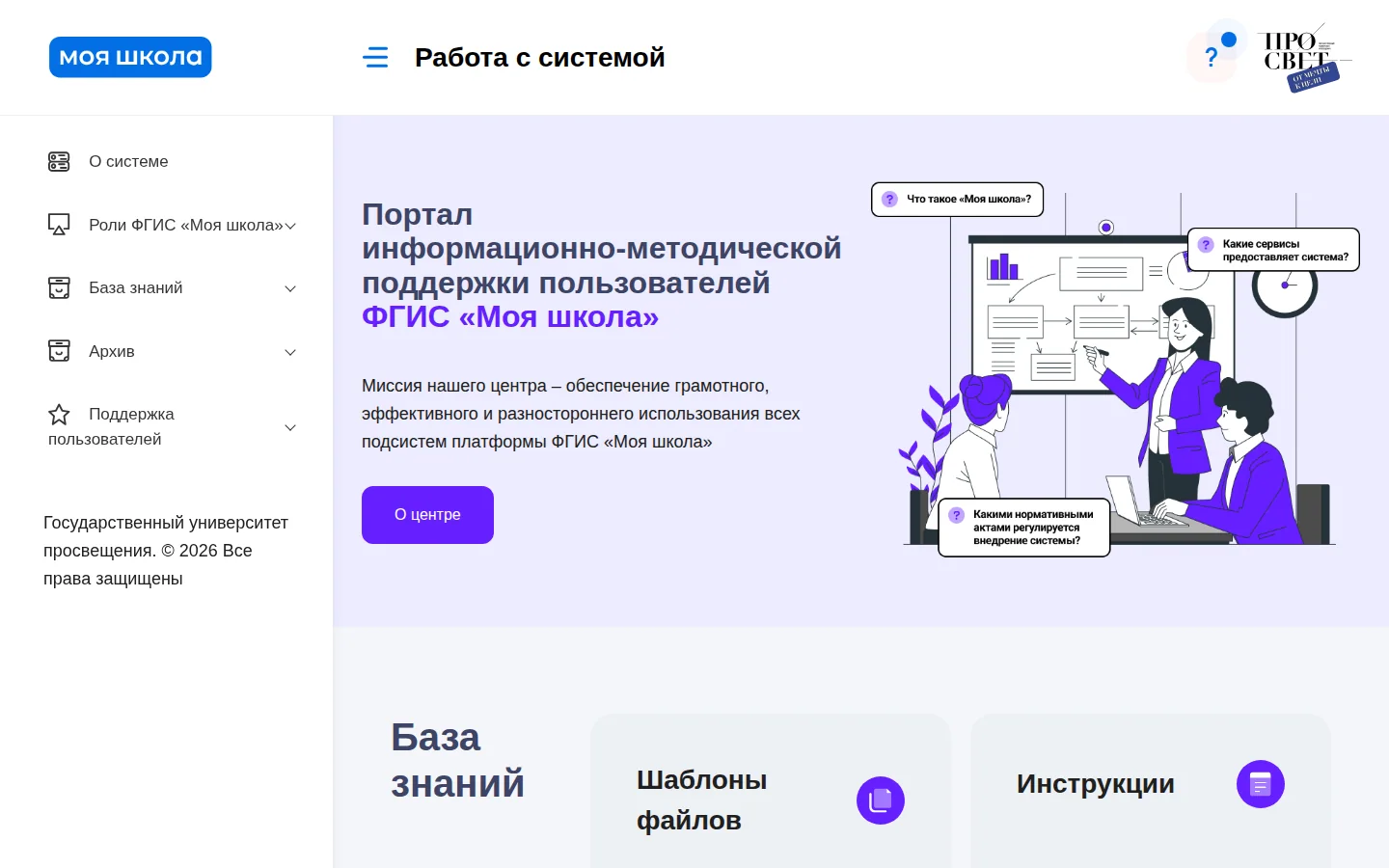Screen dimensions: 1389x868
Task: Open База знаний sidebar menu item
Action: 136,287
